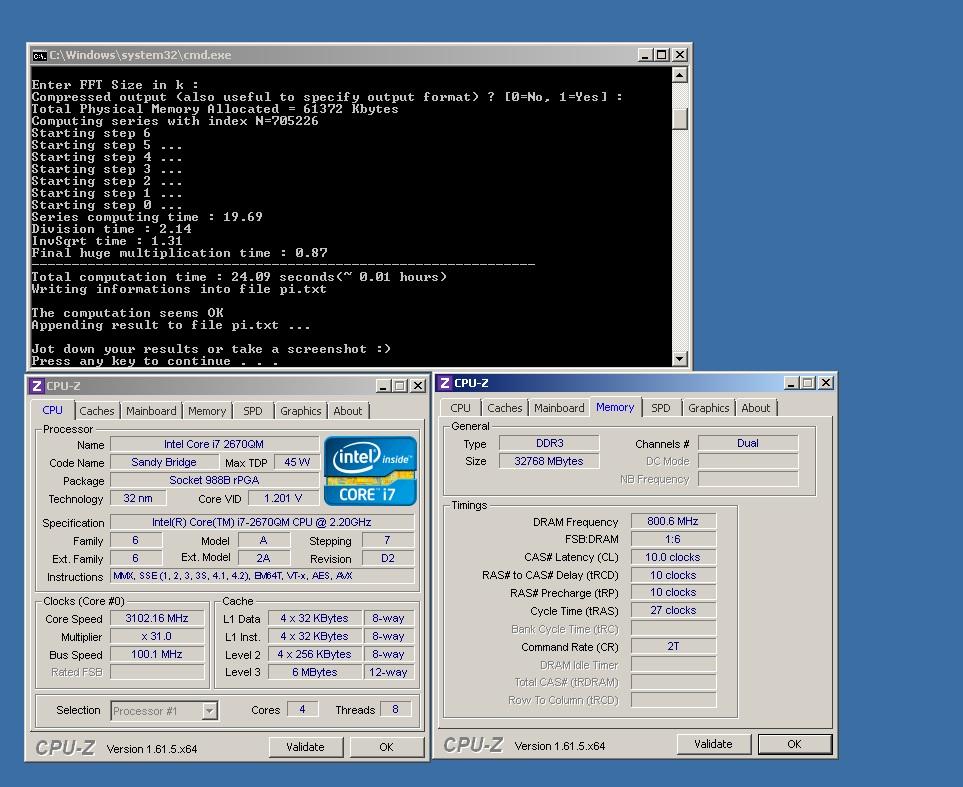
Task: Open About tab in right CPU-Z window
Action: (x=755, y=408)
